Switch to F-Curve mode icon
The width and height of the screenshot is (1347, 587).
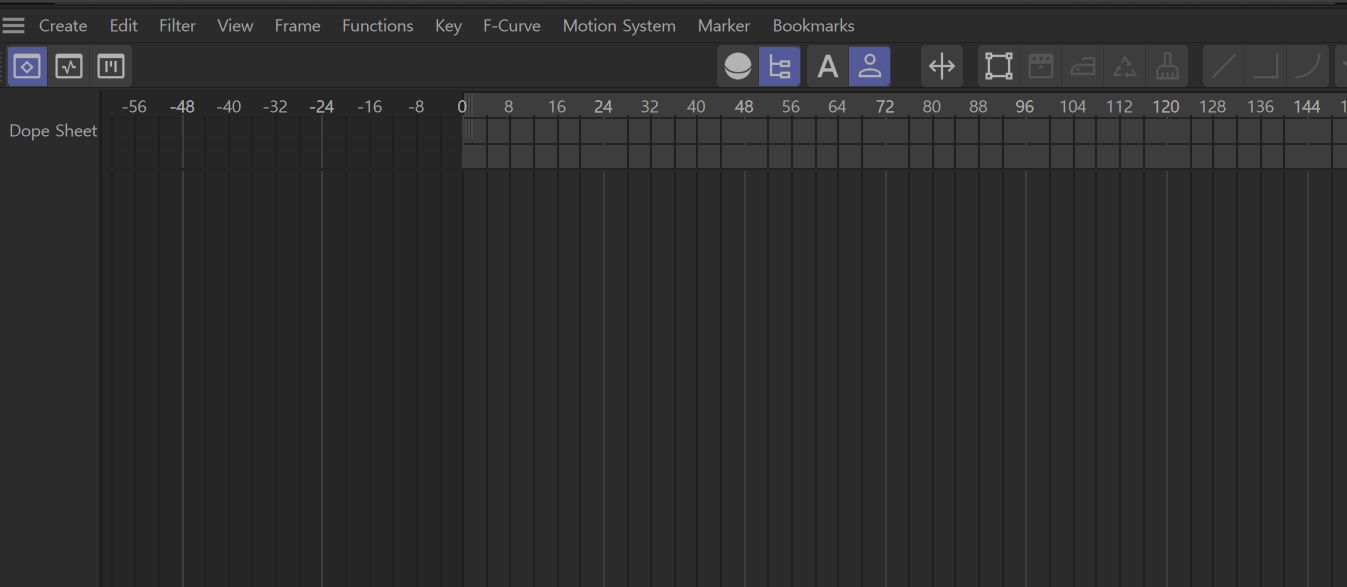pos(69,67)
